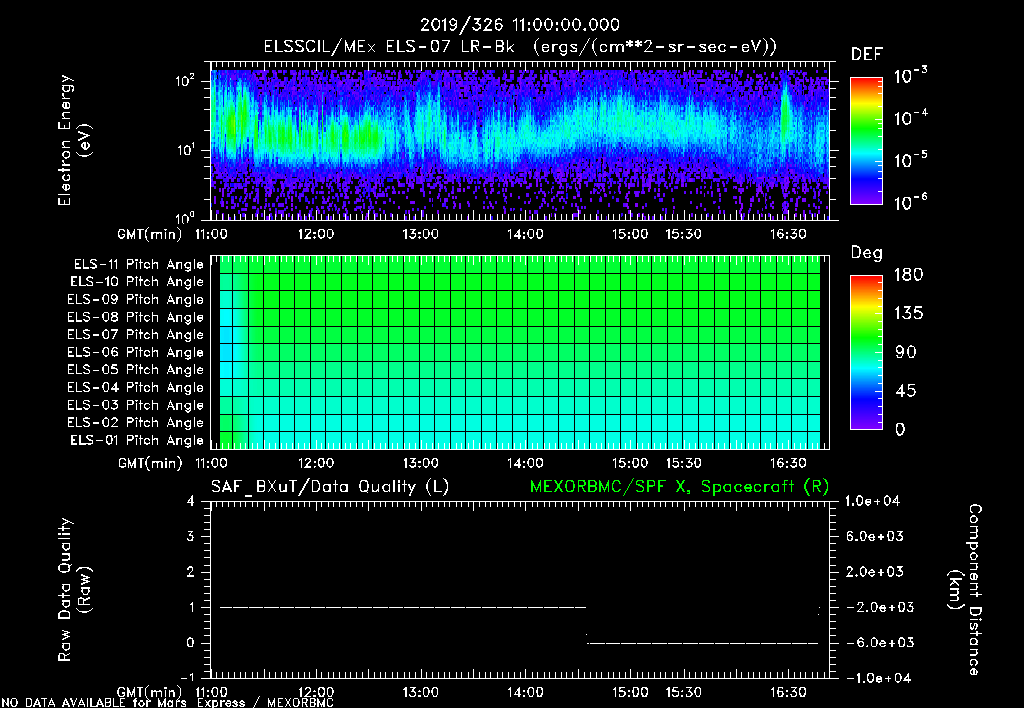The width and height of the screenshot is (1024, 708).
Task: Click the DEF color bar label
Action: pos(867,54)
